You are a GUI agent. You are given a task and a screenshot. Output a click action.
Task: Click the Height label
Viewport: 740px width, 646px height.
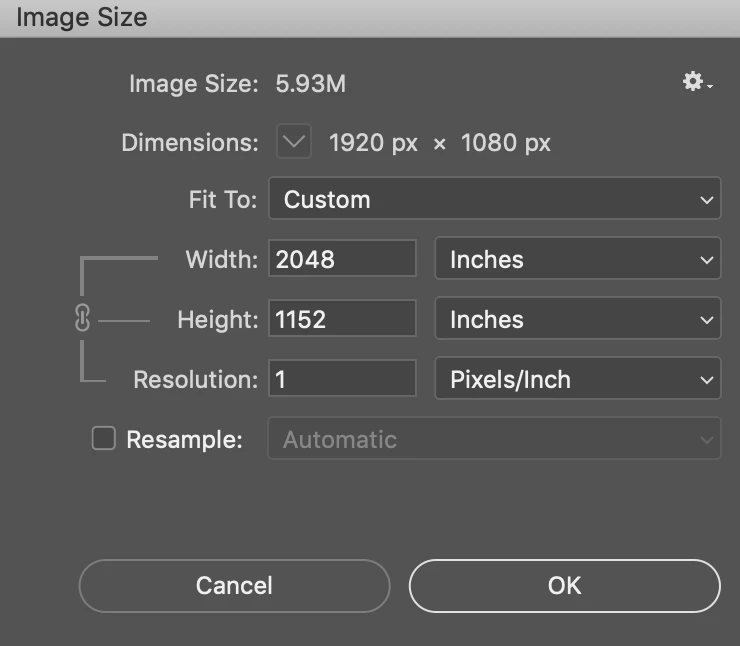coord(218,320)
